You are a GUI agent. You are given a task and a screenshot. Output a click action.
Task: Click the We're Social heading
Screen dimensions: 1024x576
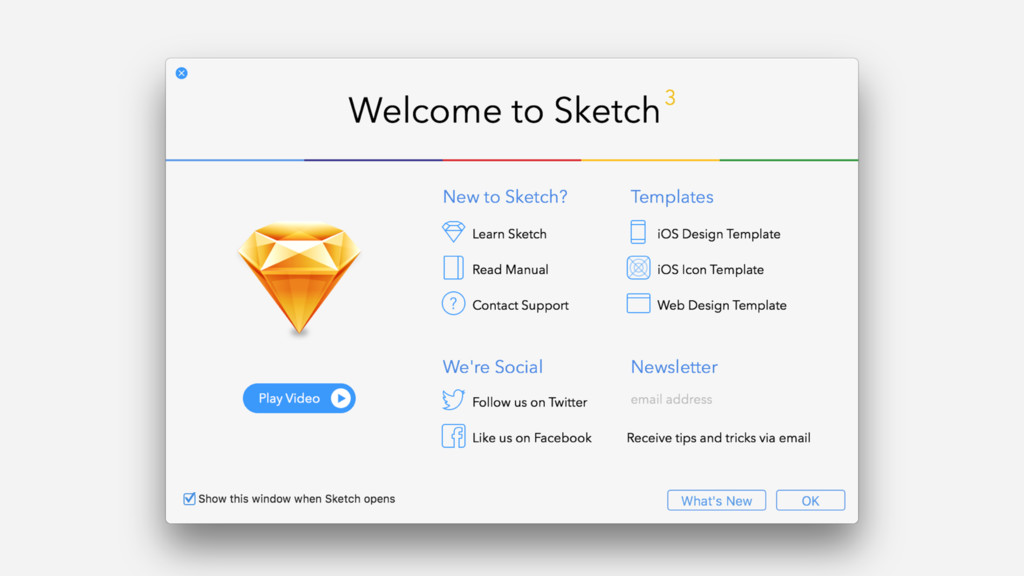pyautogui.click(x=492, y=367)
